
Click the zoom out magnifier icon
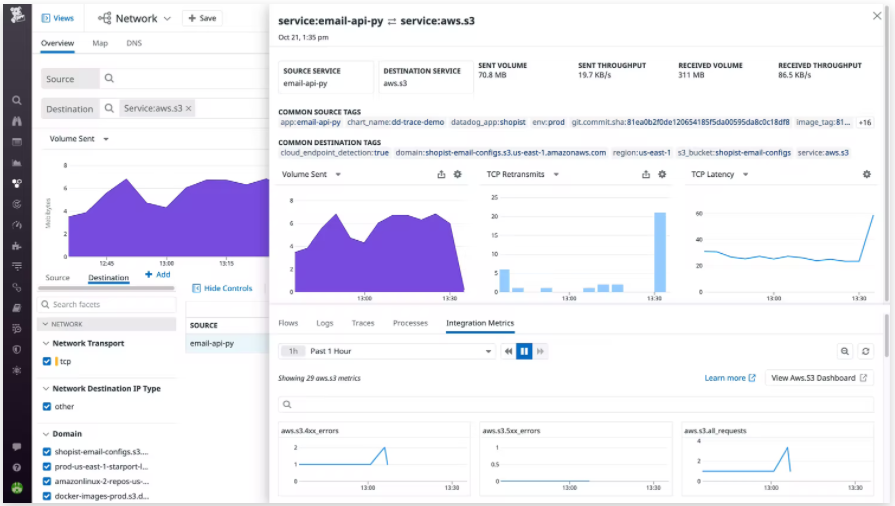pos(845,351)
